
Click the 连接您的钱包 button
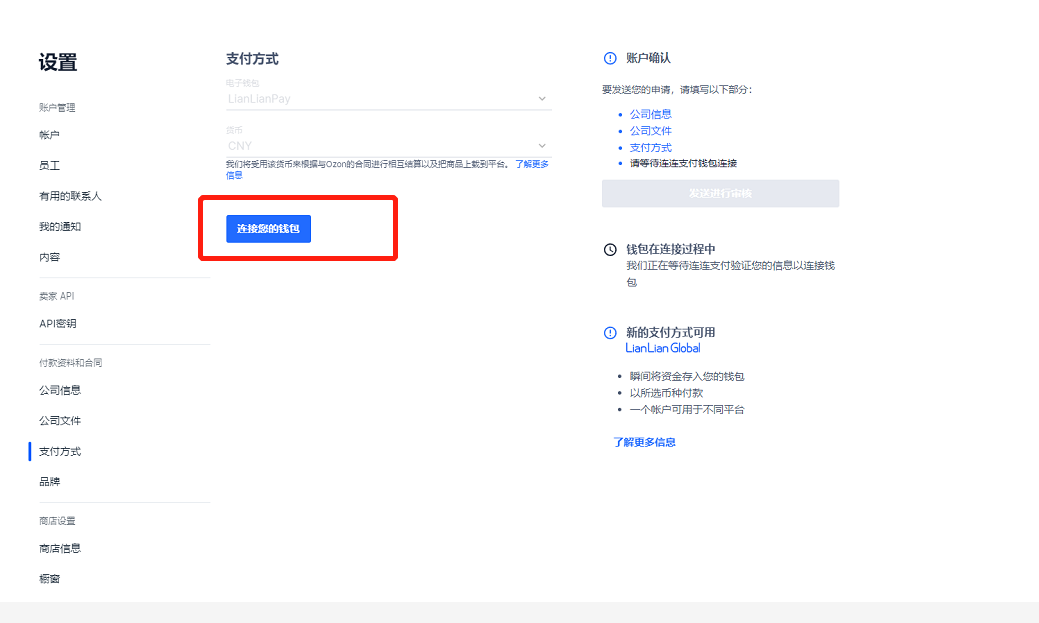tap(270, 228)
